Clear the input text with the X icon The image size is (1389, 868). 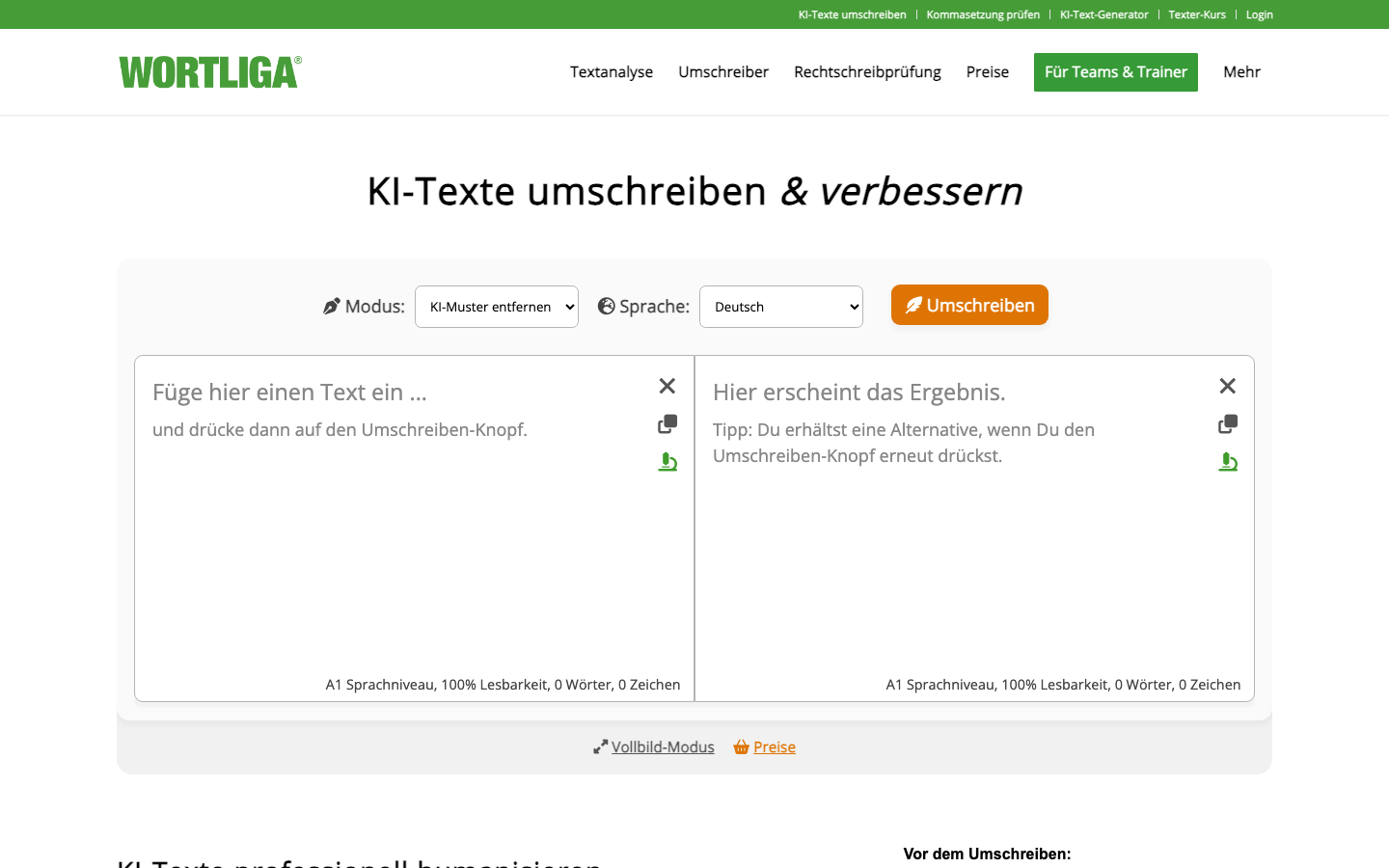tap(667, 386)
